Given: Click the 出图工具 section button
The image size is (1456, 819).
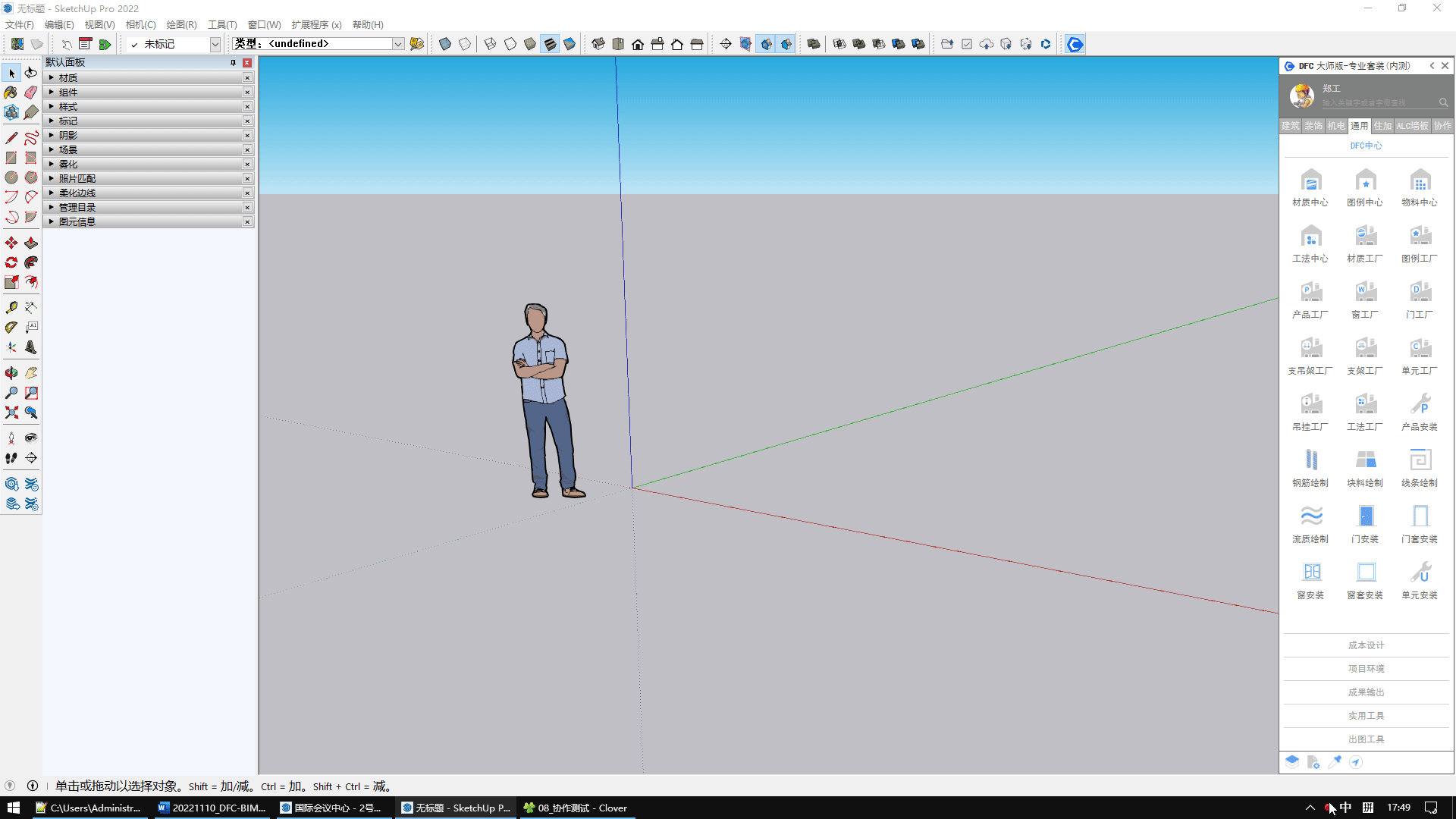Looking at the screenshot, I should [x=1366, y=739].
